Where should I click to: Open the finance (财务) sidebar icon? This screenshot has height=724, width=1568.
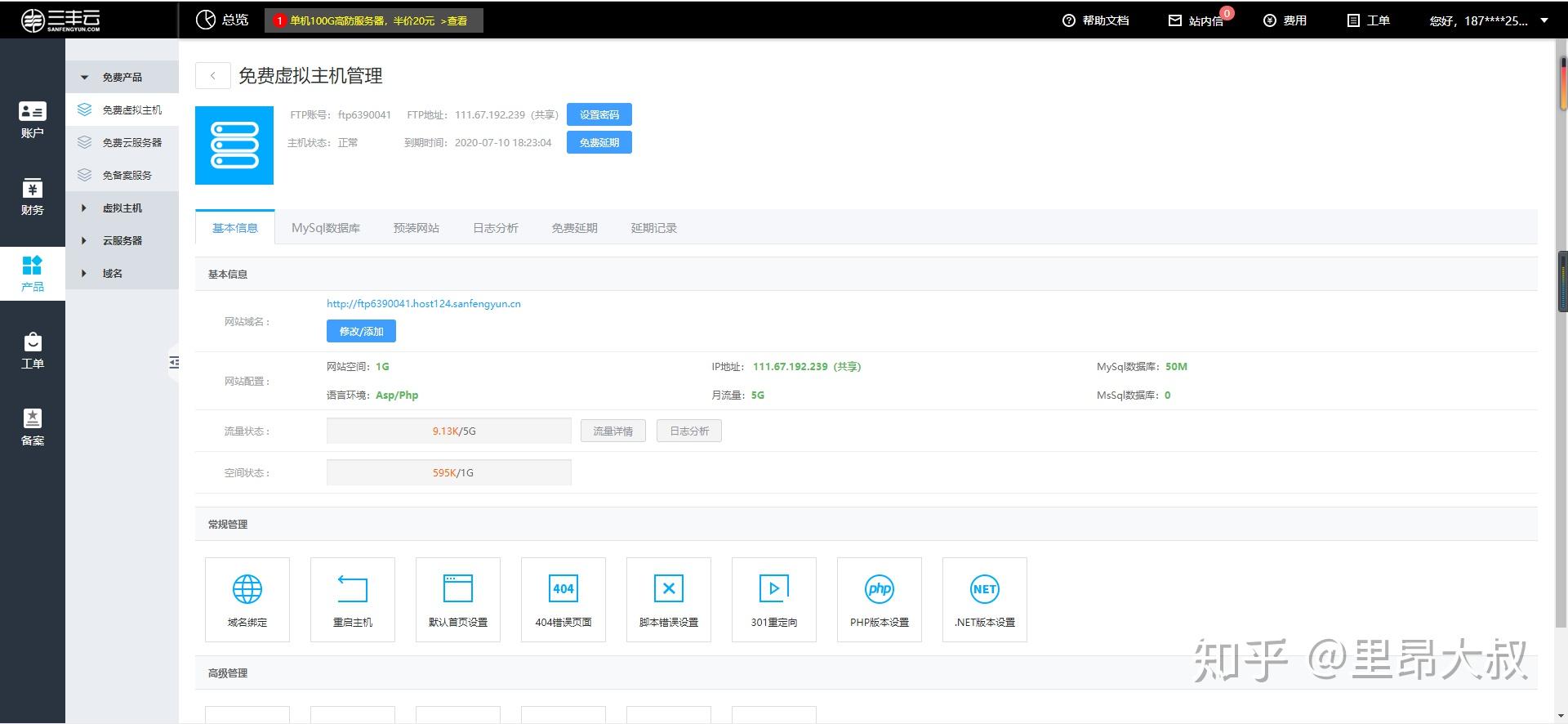[33, 188]
